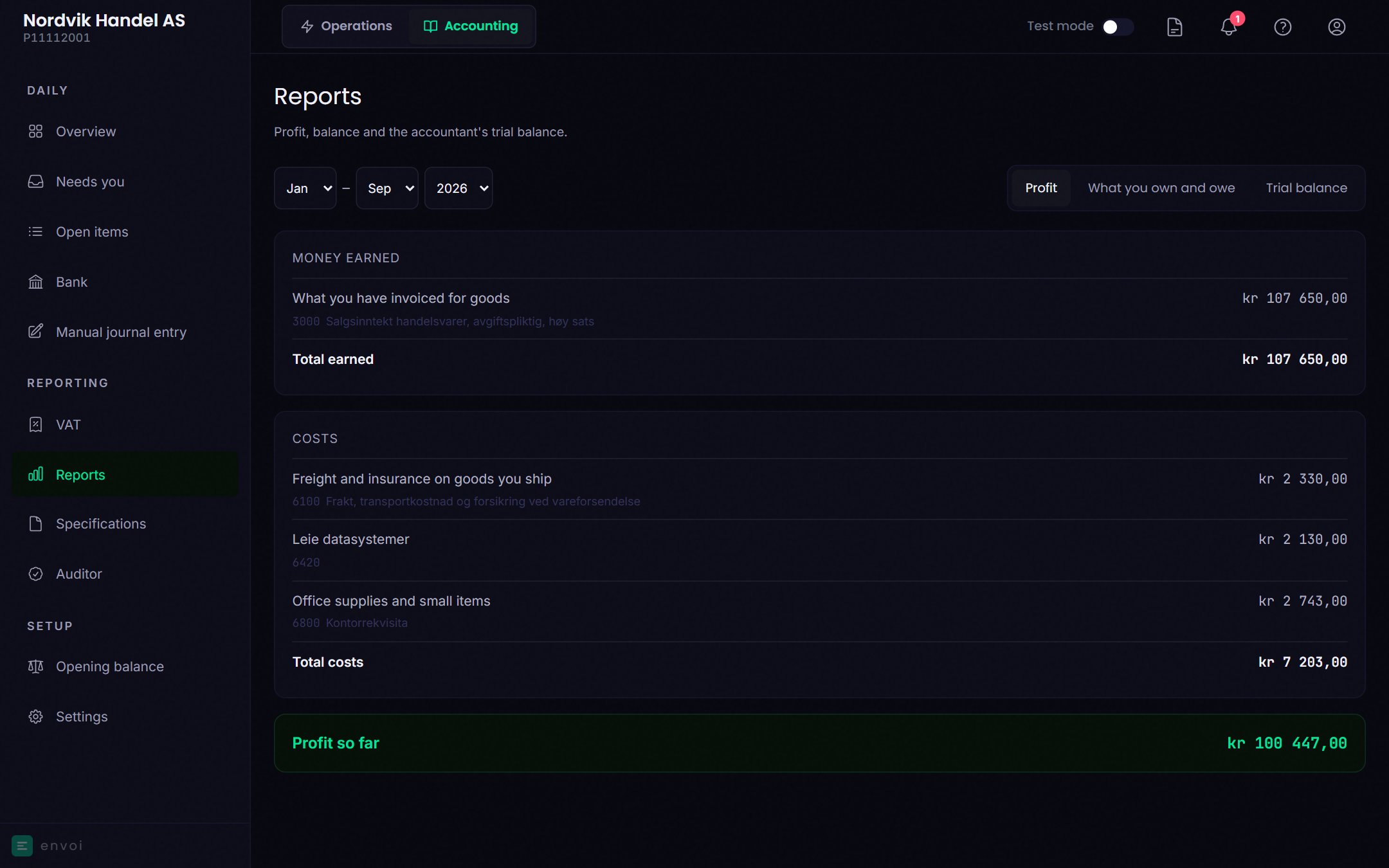Open the Opening balance scales icon
This screenshot has height=868, width=1389.
[x=35, y=666]
